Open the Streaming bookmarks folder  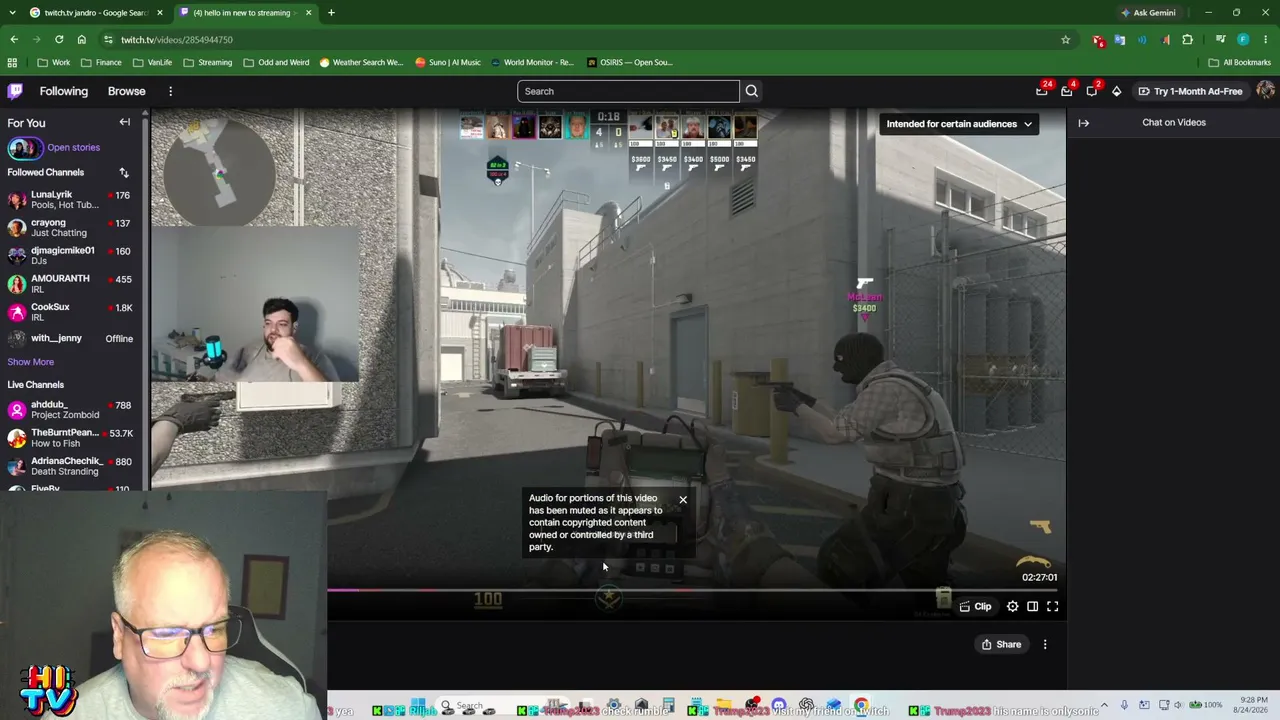207,62
